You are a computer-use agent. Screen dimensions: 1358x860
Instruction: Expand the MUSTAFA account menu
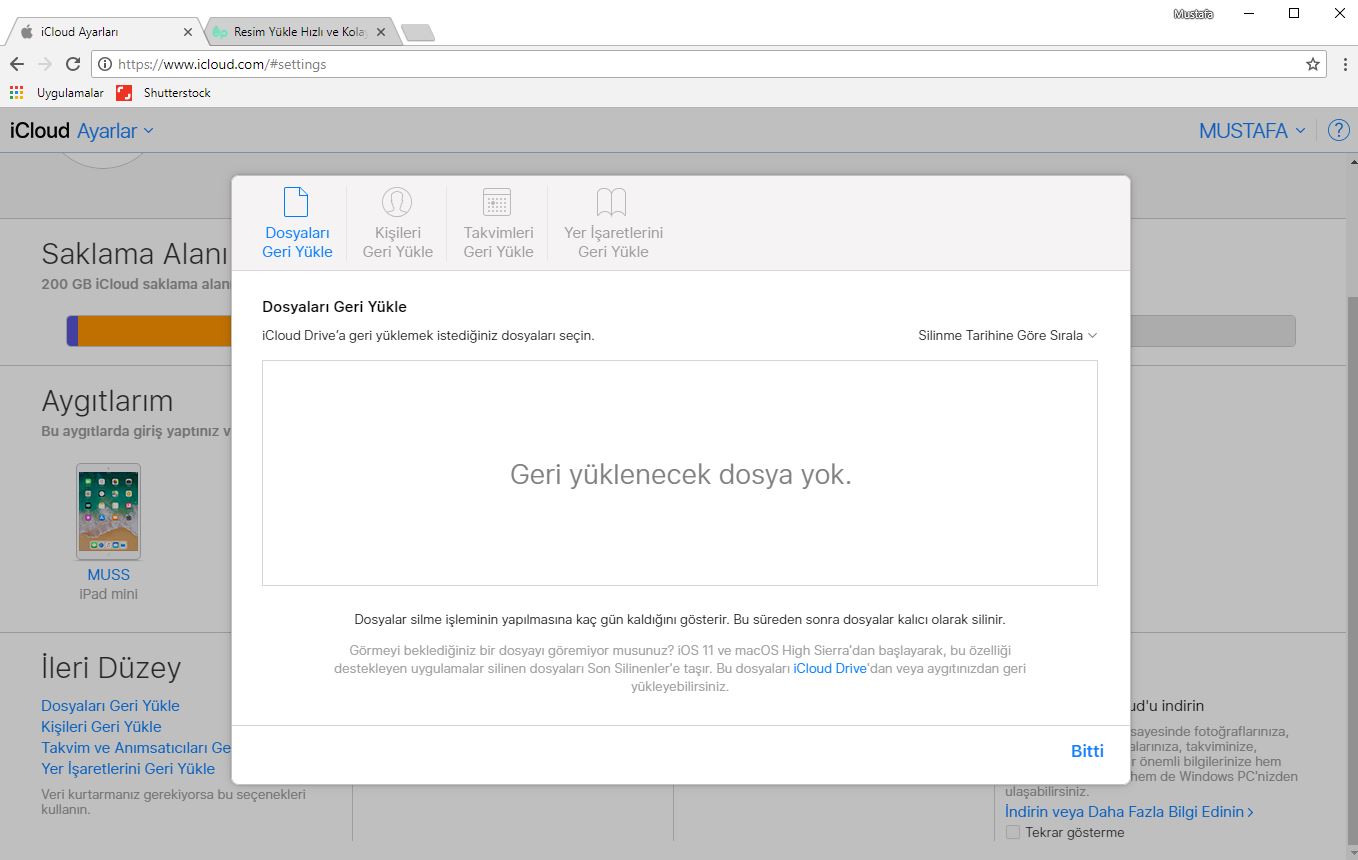(1252, 131)
